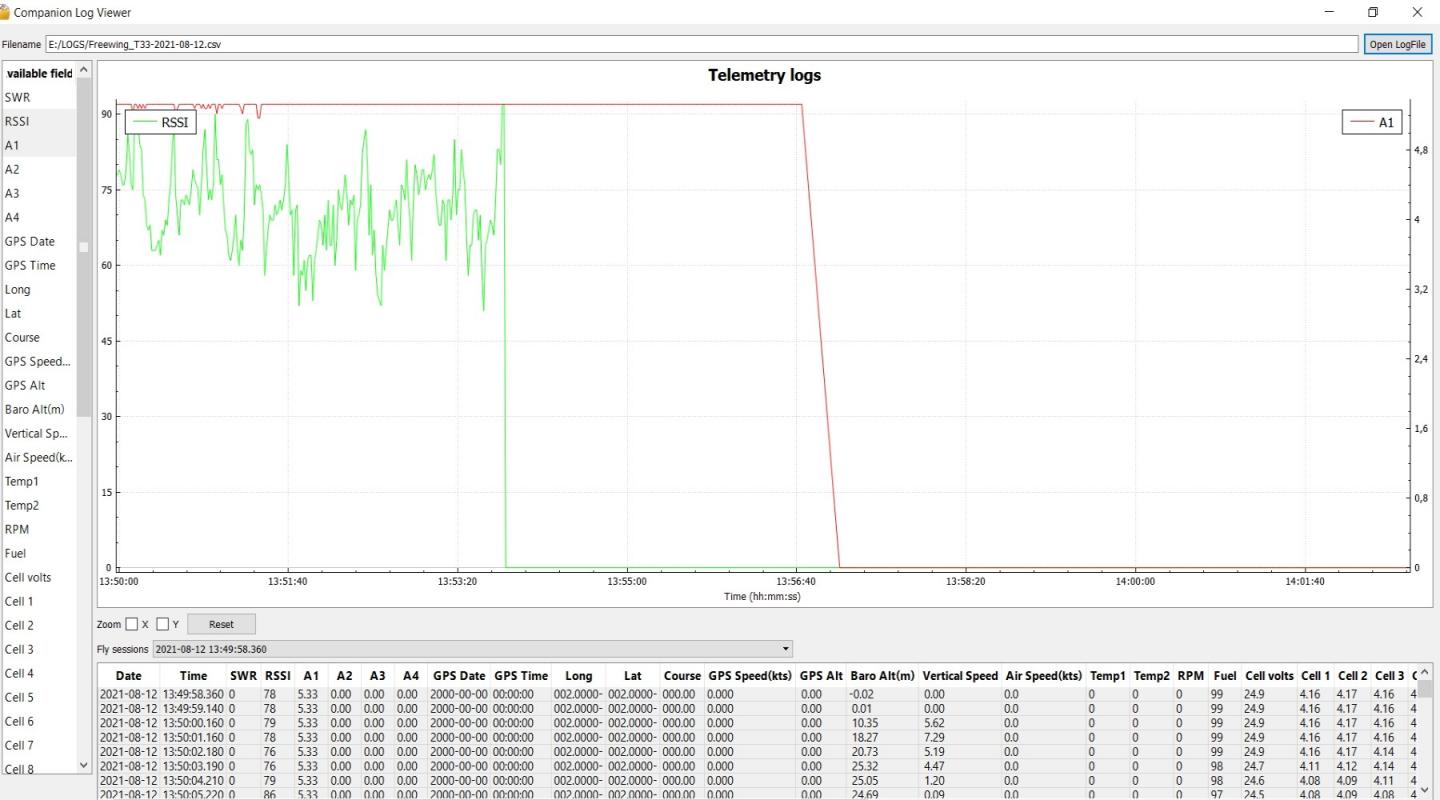Enable the Zoom X checkbox
This screenshot has width=1440, height=800.
coord(132,624)
